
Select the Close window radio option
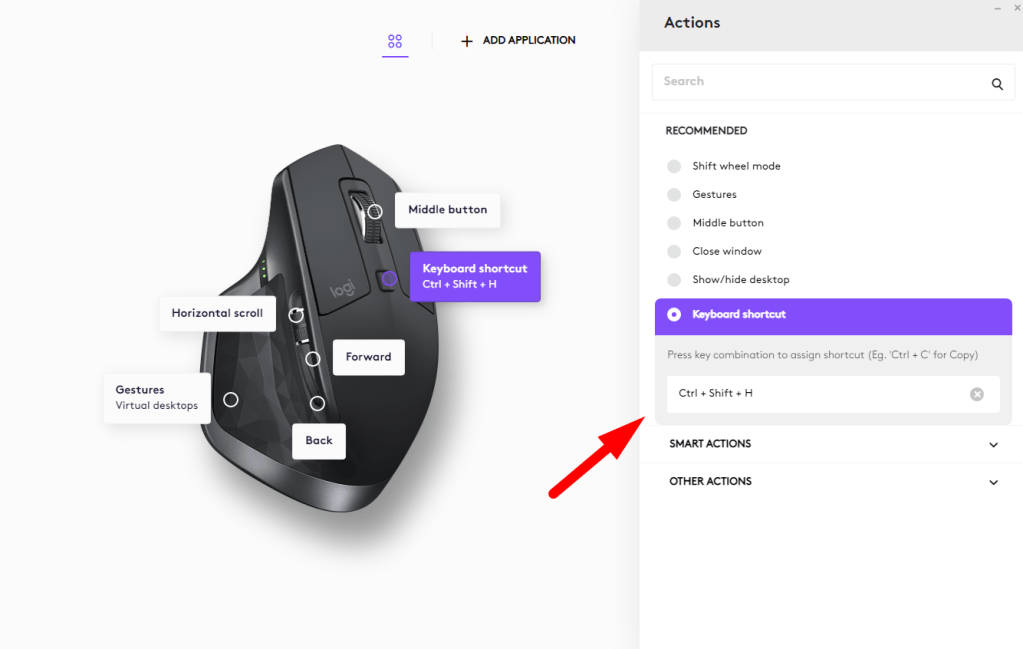(x=674, y=251)
